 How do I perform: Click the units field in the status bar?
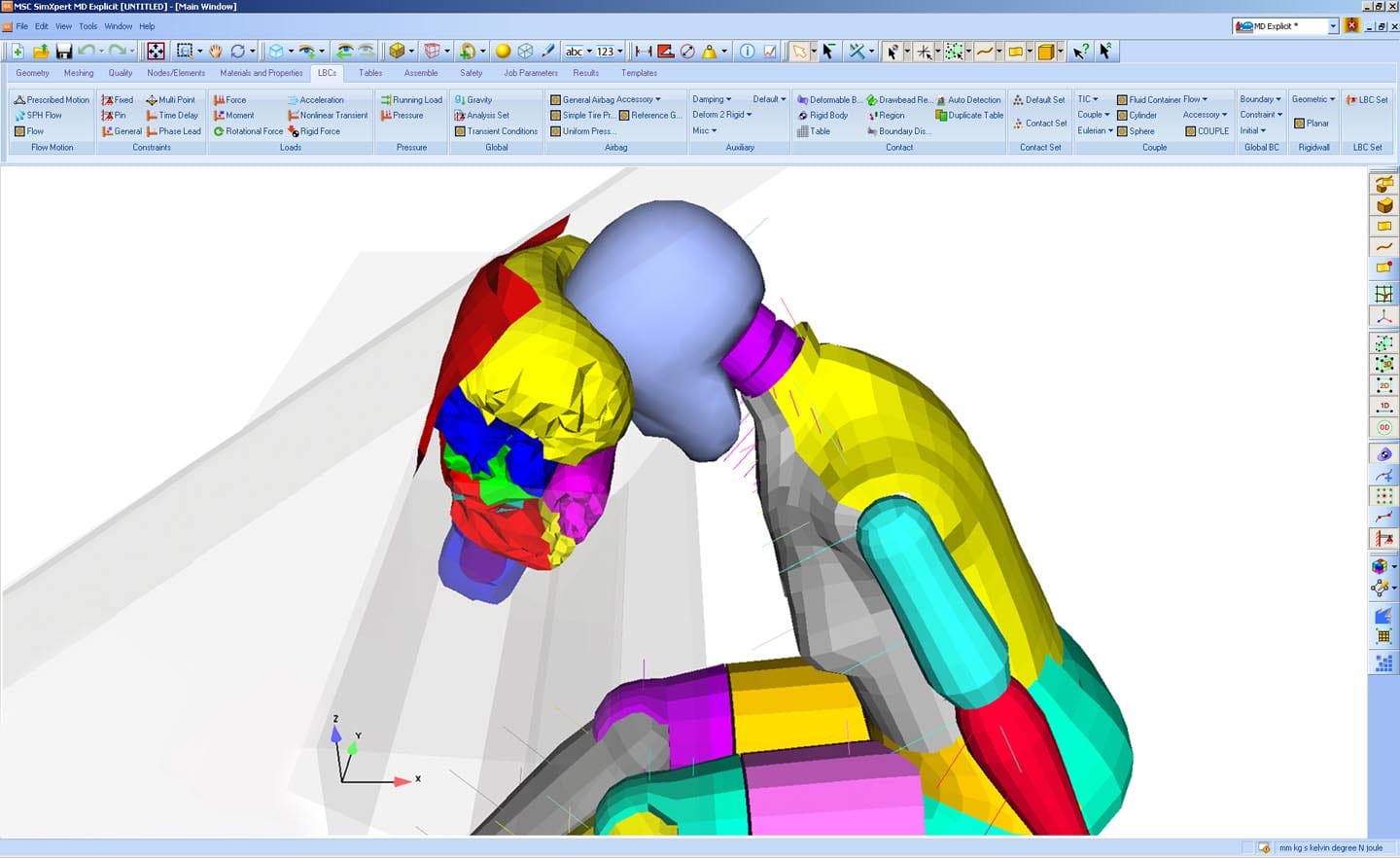1332,847
